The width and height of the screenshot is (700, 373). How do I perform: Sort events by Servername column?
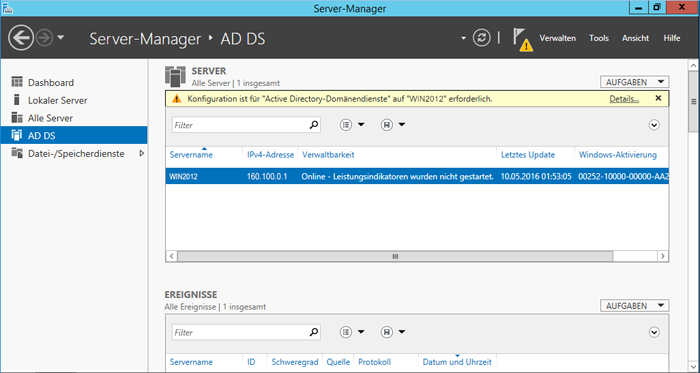point(191,362)
